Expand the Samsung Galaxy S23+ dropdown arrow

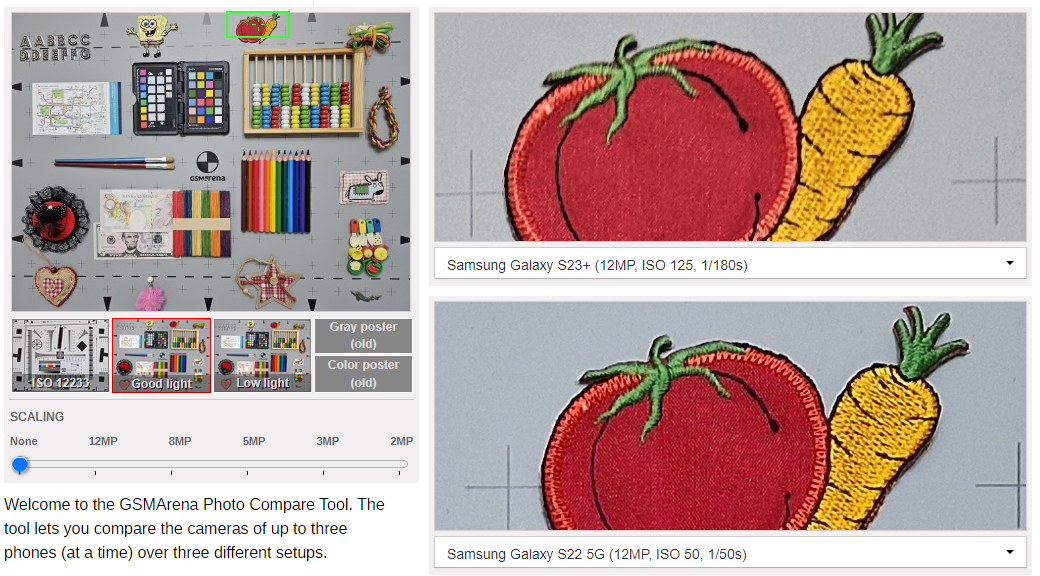click(x=1009, y=263)
